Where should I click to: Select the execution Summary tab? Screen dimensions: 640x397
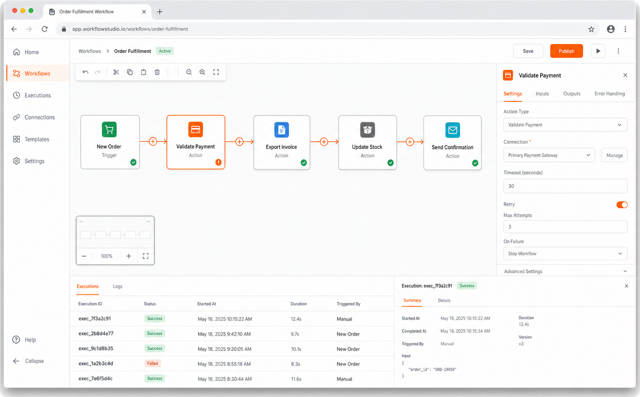click(412, 301)
